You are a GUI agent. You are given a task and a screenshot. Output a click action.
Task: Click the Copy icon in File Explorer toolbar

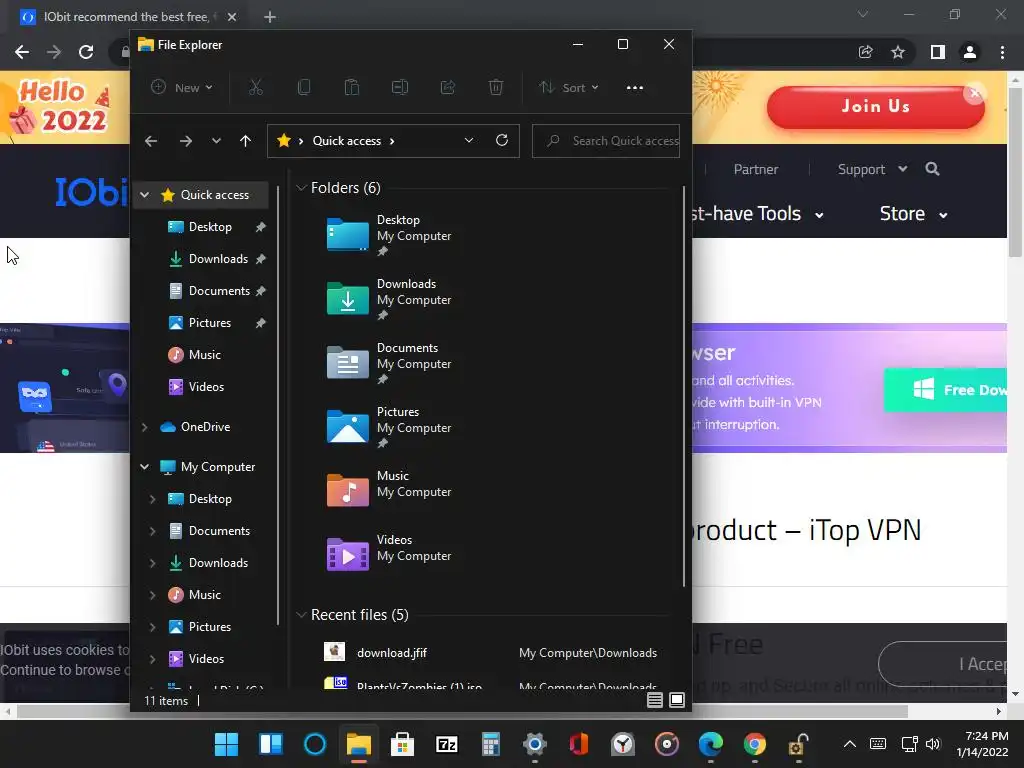click(304, 88)
